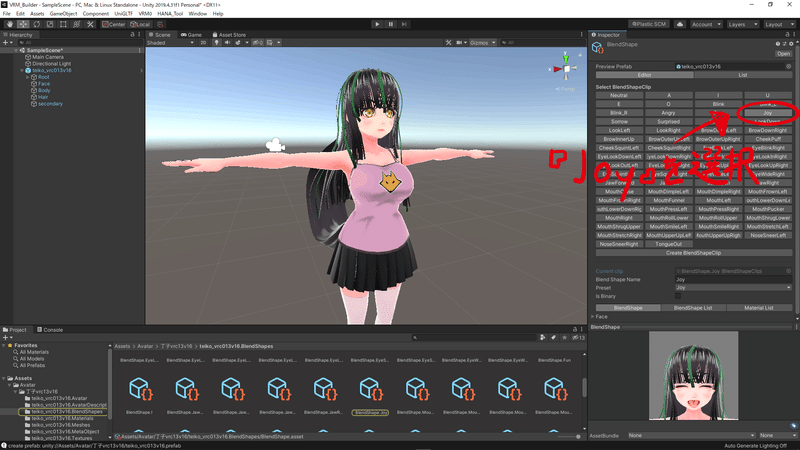Expand the Root node in Hierarchy

28,77
